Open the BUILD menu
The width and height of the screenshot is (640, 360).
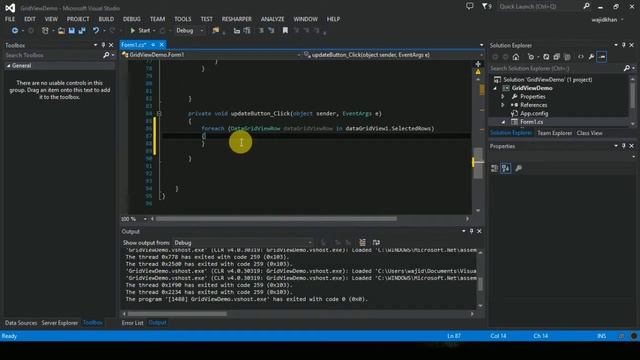click(106, 19)
